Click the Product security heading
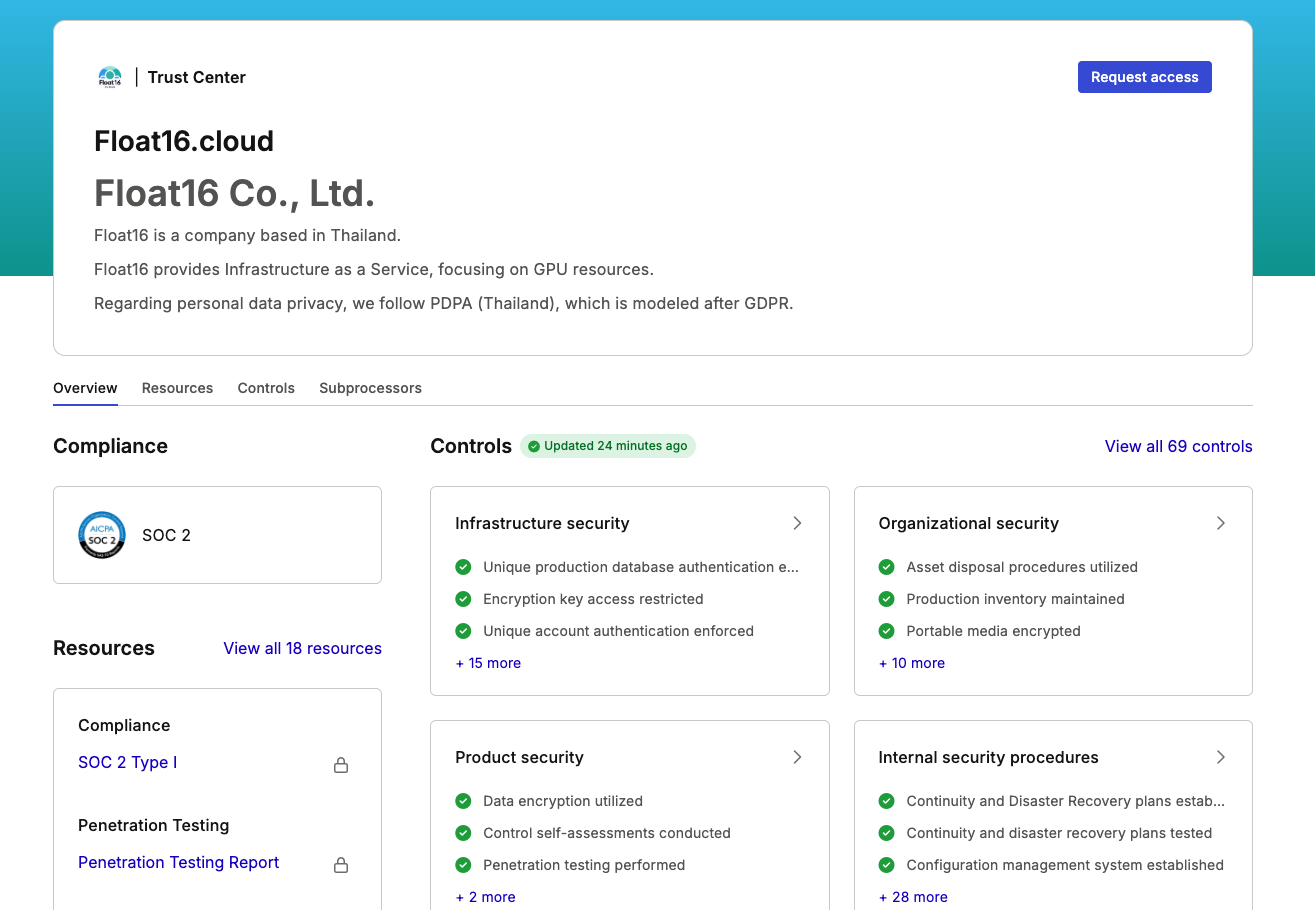 pyautogui.click(x=519, y=757)
